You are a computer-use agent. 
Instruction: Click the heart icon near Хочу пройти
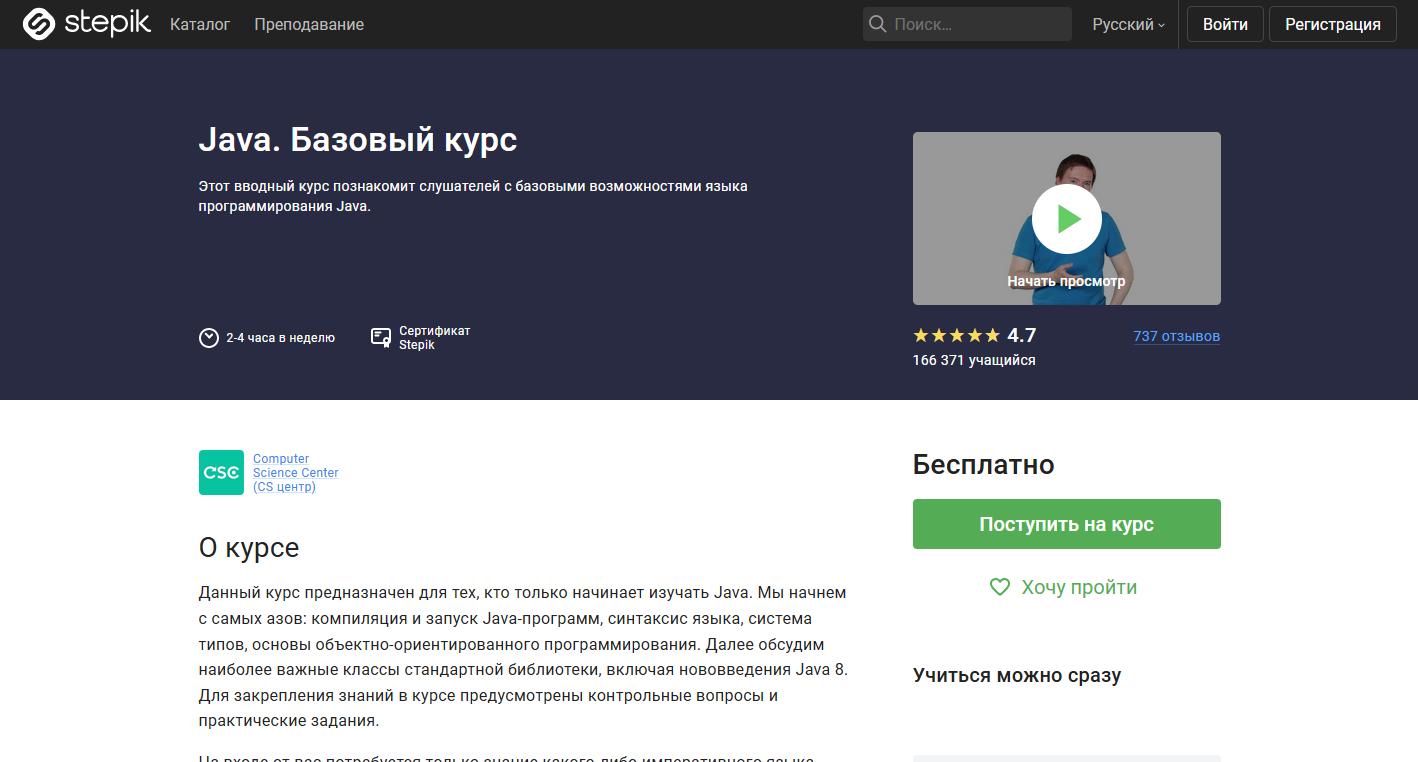tap(999, 587)
